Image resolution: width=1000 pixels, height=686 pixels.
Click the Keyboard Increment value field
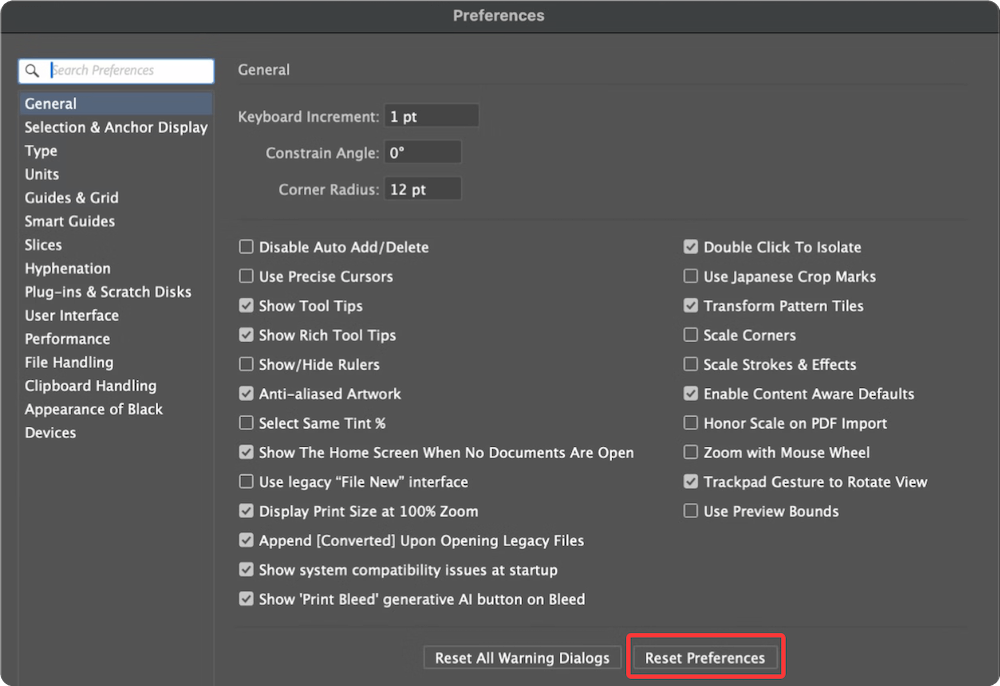click(432, 115)
